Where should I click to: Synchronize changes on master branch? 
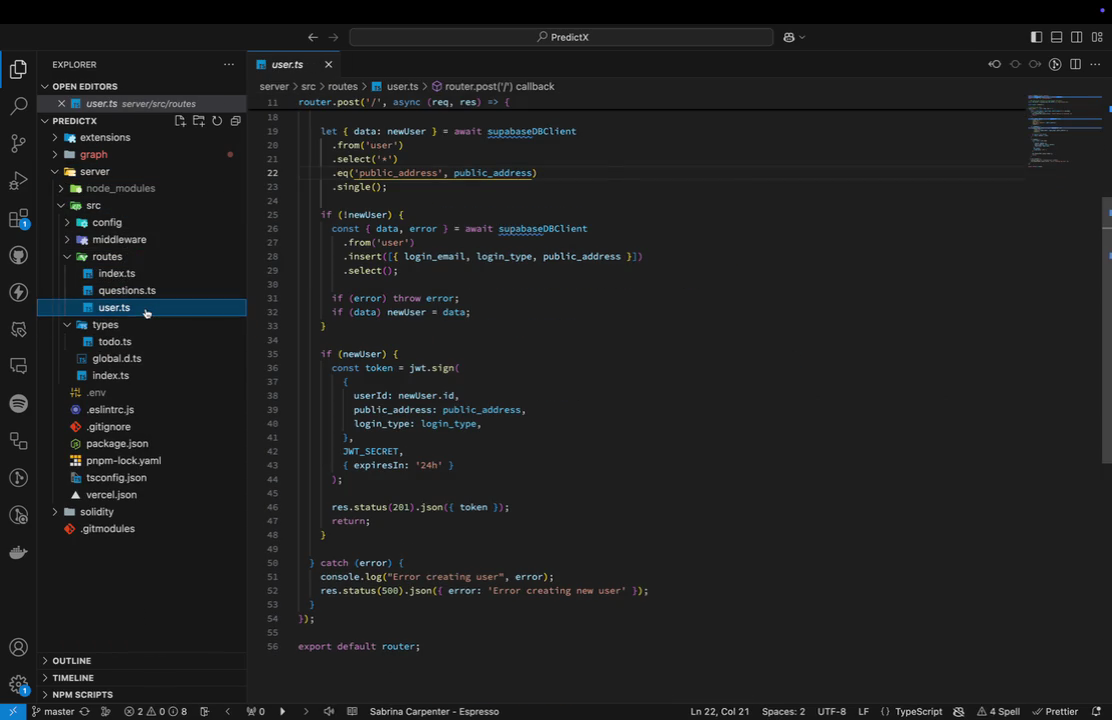coord(84,711)
